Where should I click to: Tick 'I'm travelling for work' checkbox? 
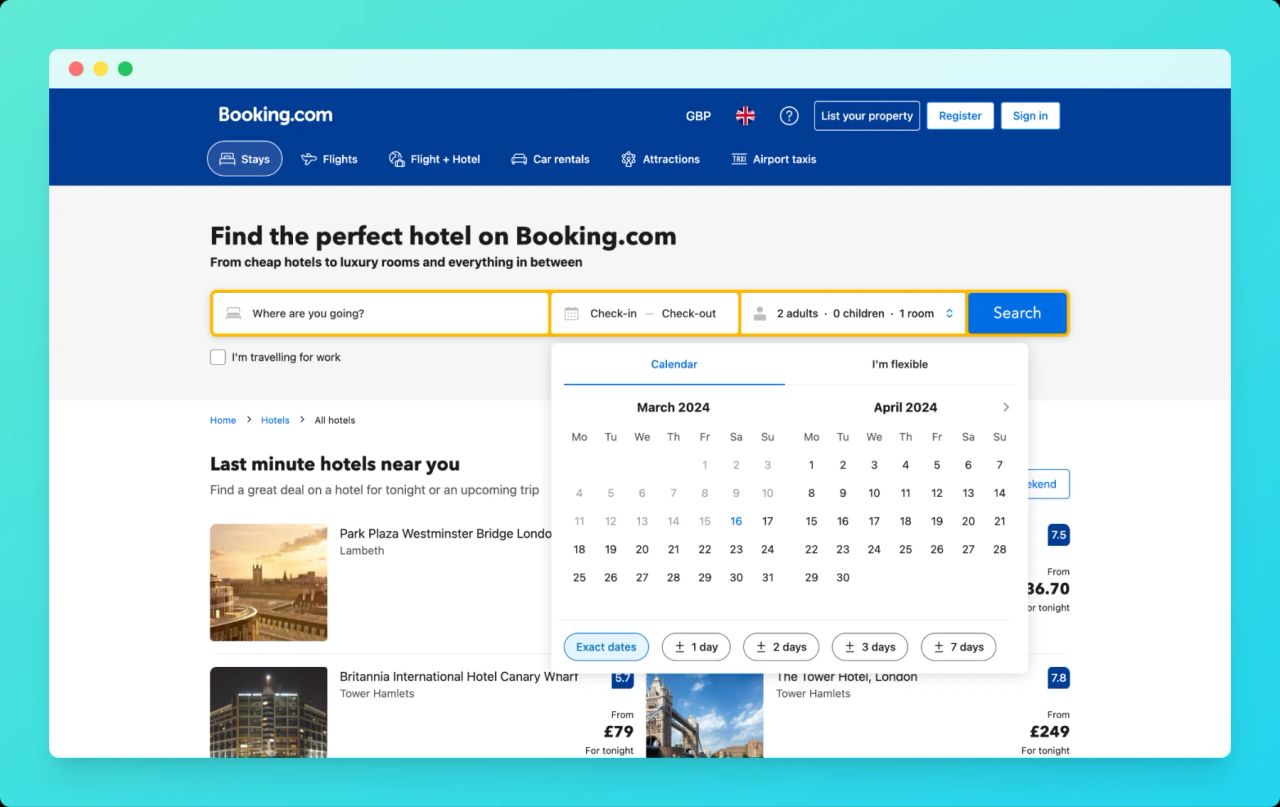point(218,357)
